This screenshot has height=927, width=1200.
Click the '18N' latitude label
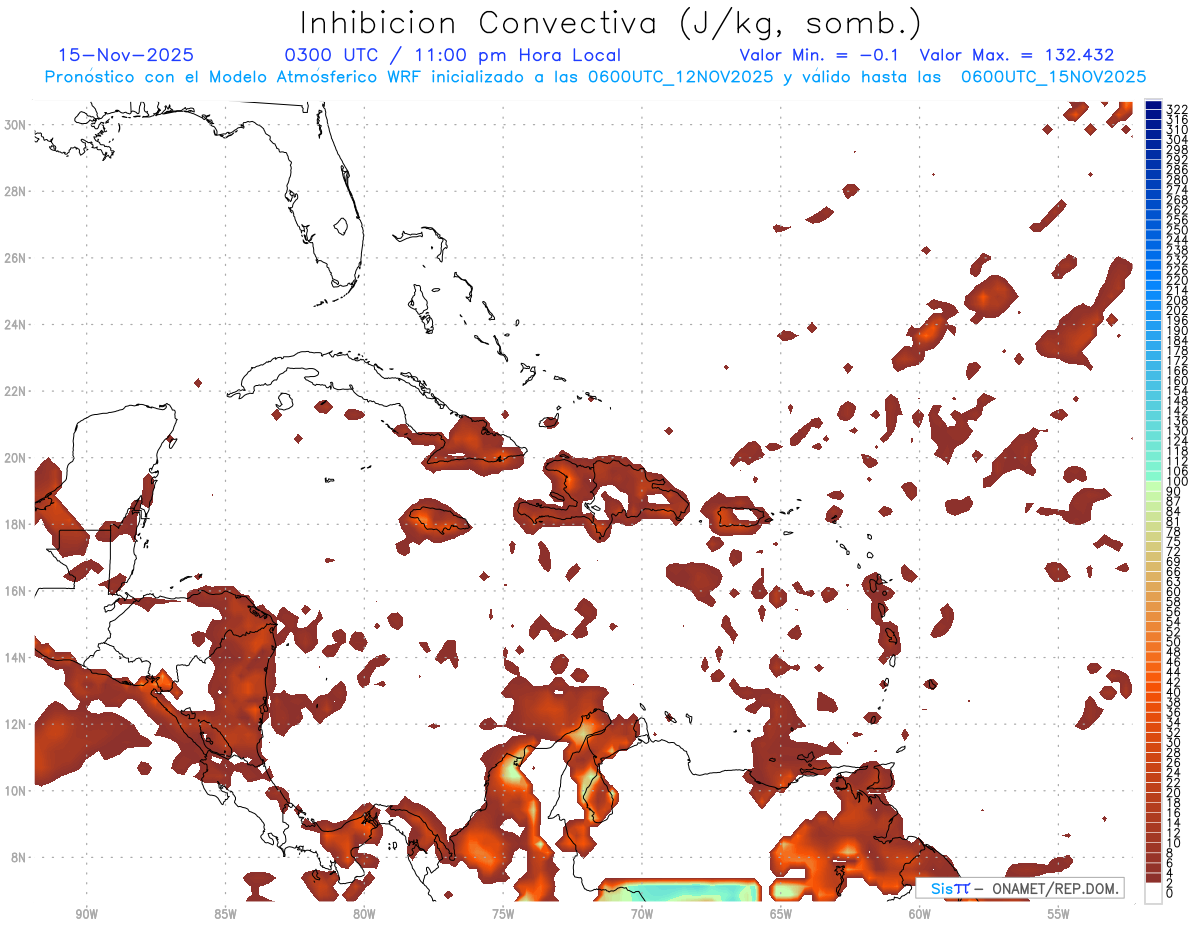pyautogui.click(x=15, y=524)
